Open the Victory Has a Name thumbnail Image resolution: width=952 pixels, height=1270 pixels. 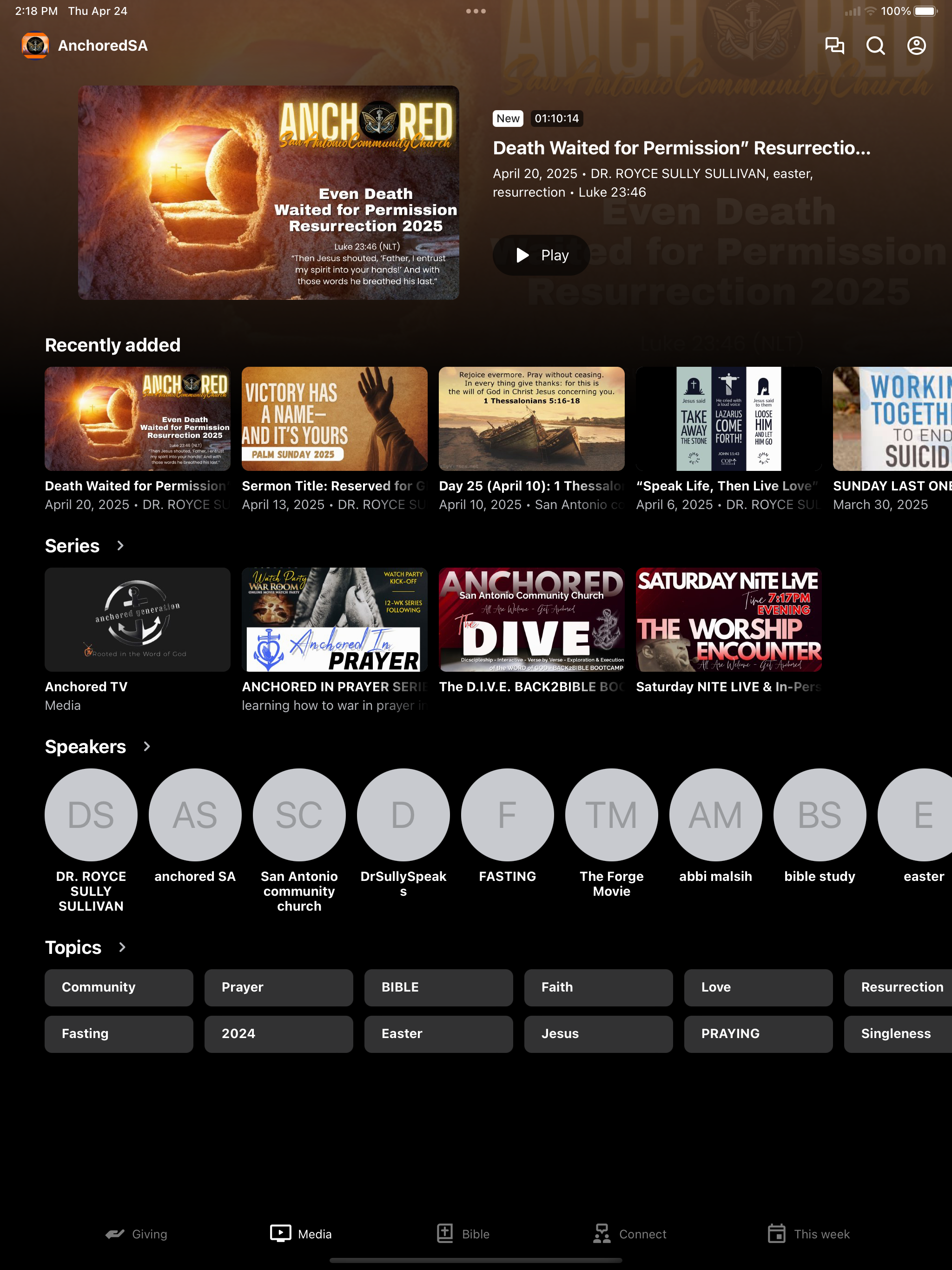pos(335,418)
